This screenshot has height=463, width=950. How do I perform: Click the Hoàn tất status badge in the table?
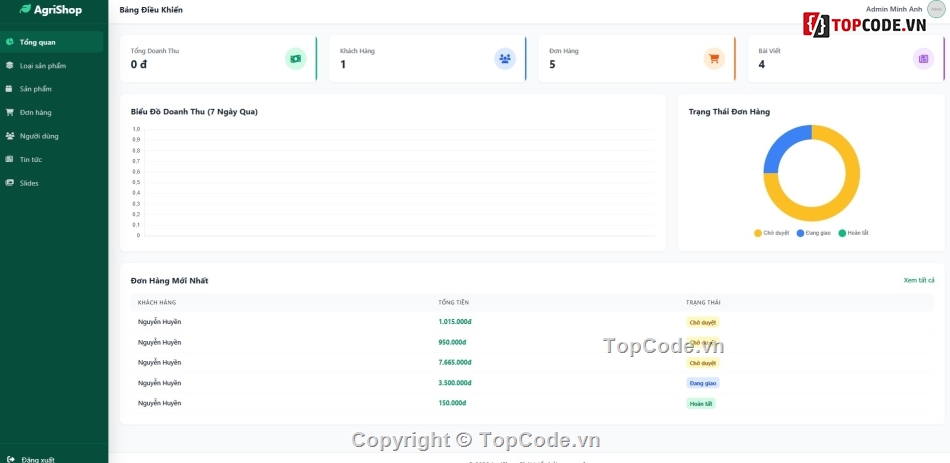point(700,404)
